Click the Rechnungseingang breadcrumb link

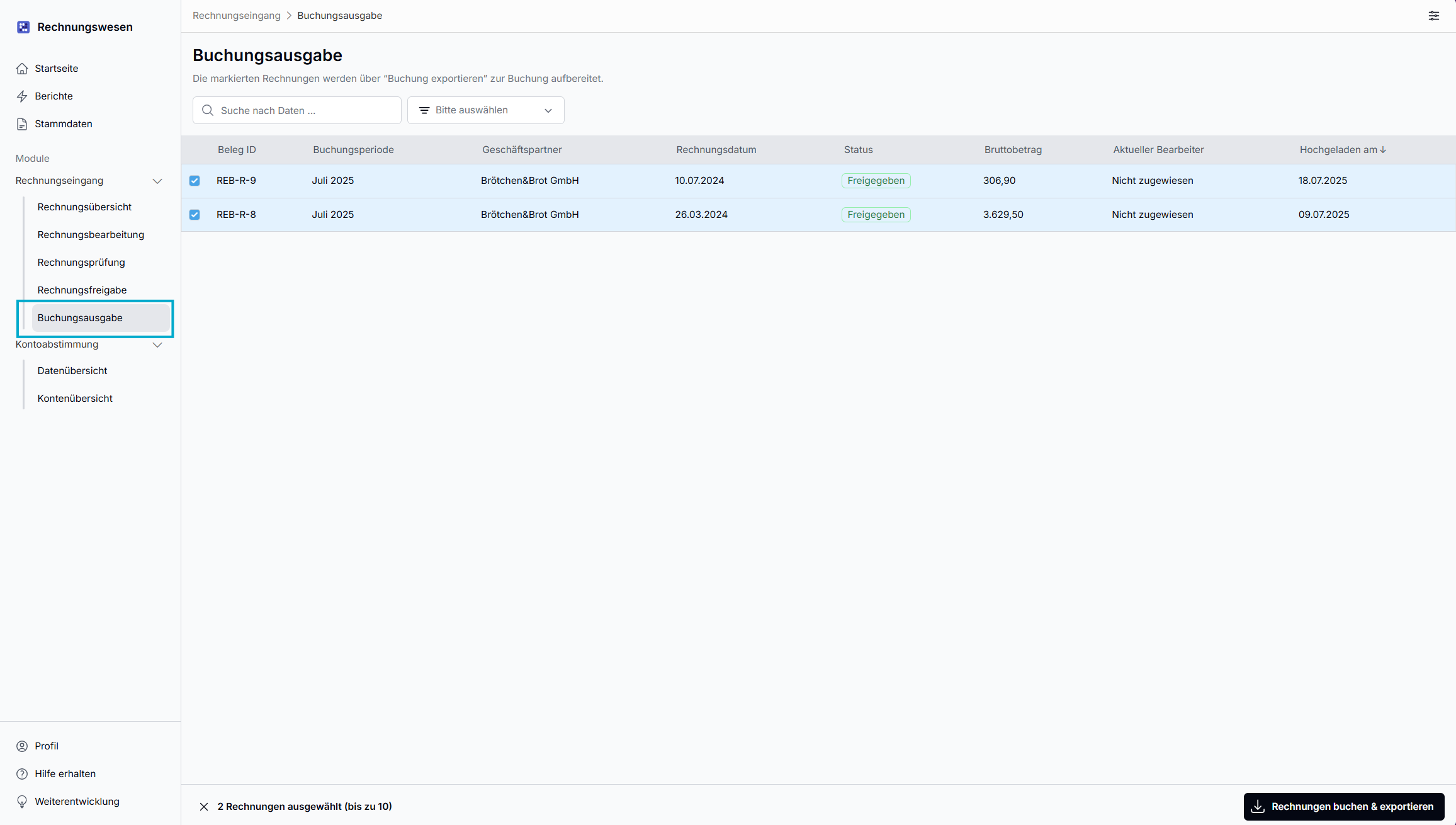[x=237, y=16]
